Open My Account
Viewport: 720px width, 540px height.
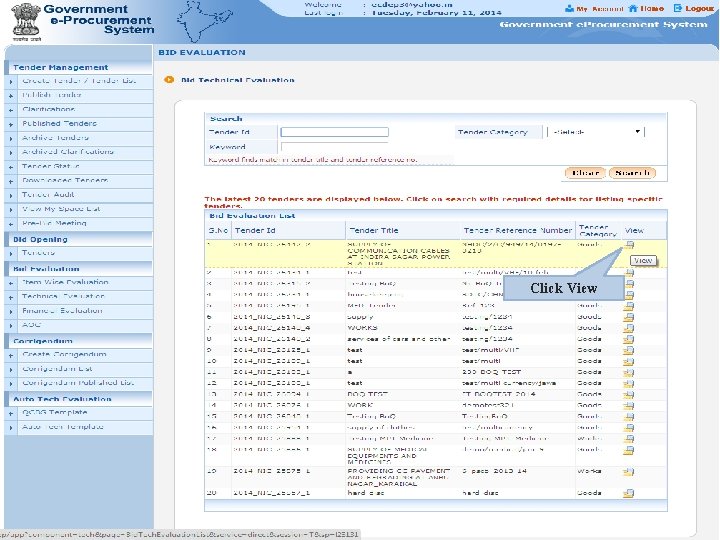[x=594, y=9]
